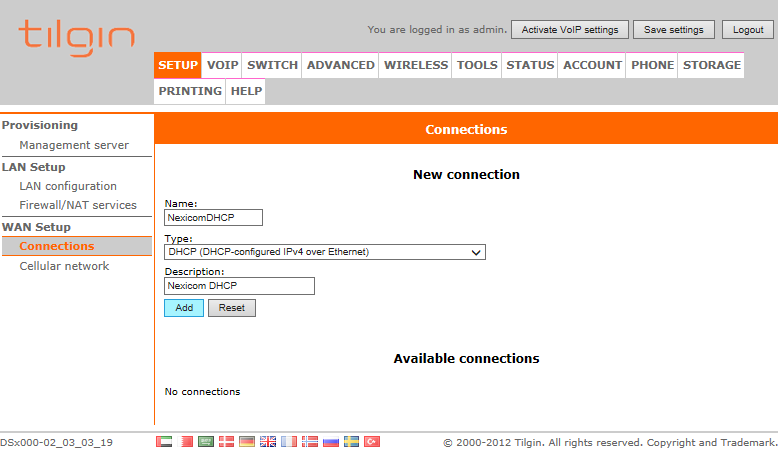Image resolution: width=779 pixels, height=453 pixels.
Task: Open Management server in sidebar
Action: click(74, 145)
